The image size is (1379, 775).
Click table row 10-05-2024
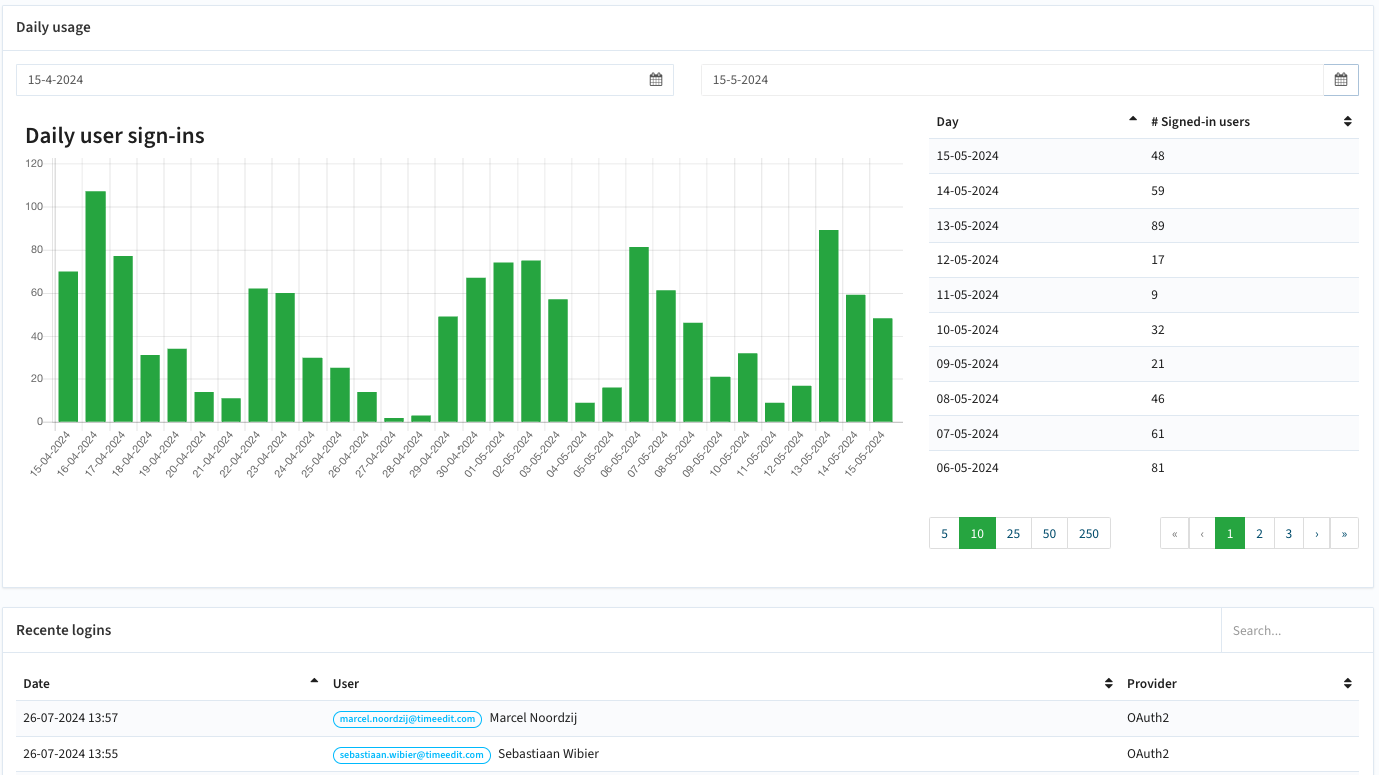pyautogui.click(x=1144, y=329)
